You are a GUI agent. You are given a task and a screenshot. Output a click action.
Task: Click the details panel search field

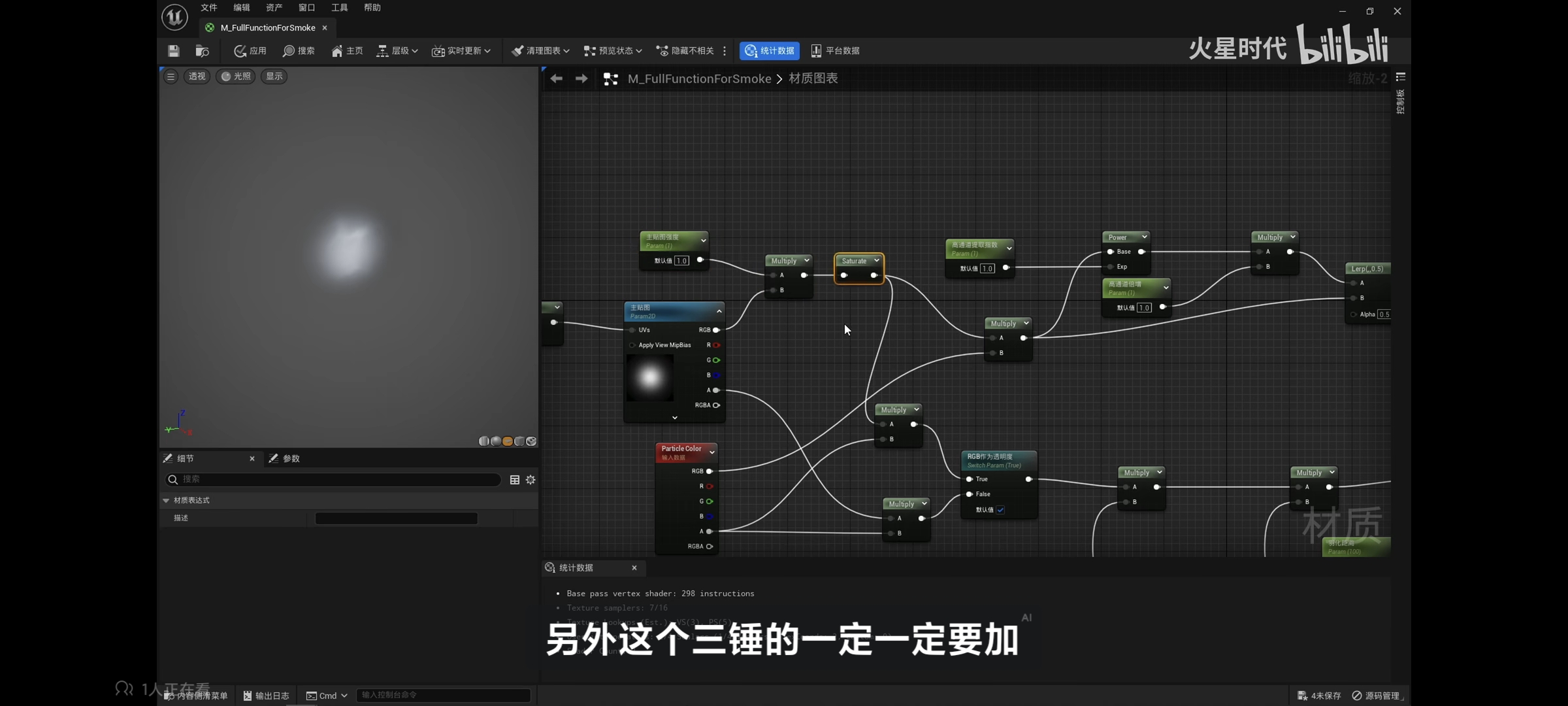[333, 479]
